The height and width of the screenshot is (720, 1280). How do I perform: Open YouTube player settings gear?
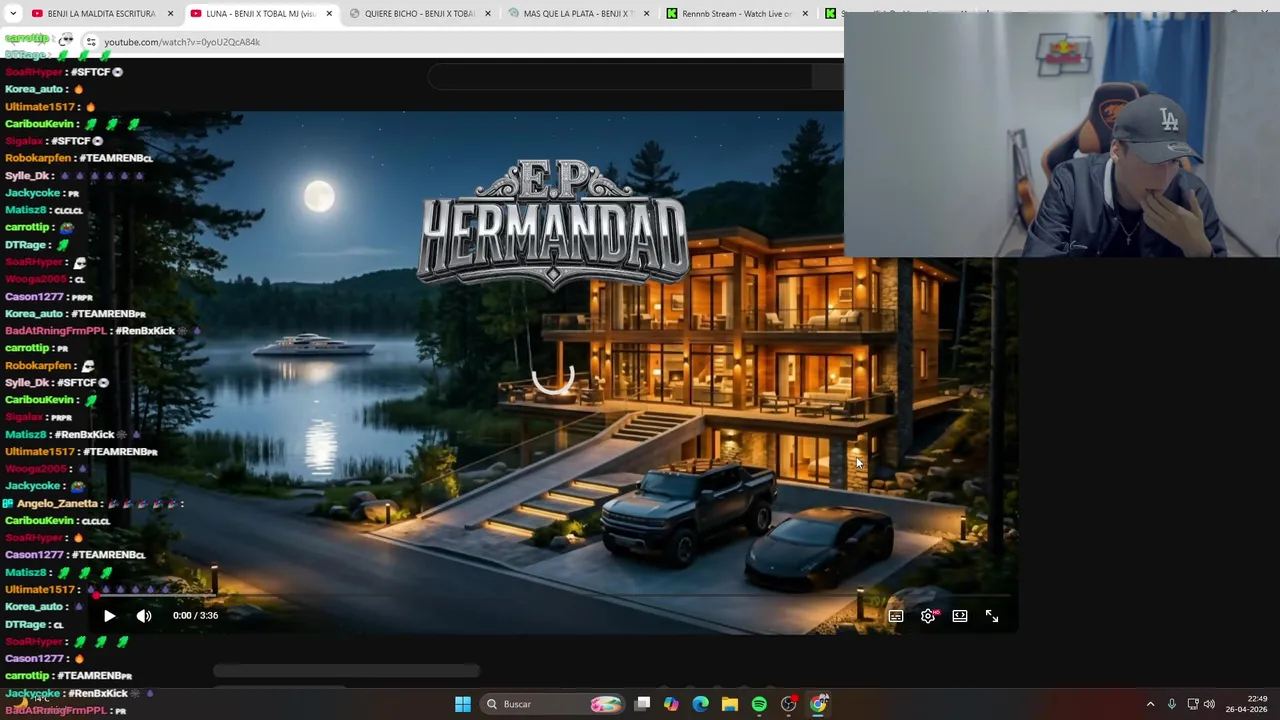pyautogui.click(x=928, y=616)
